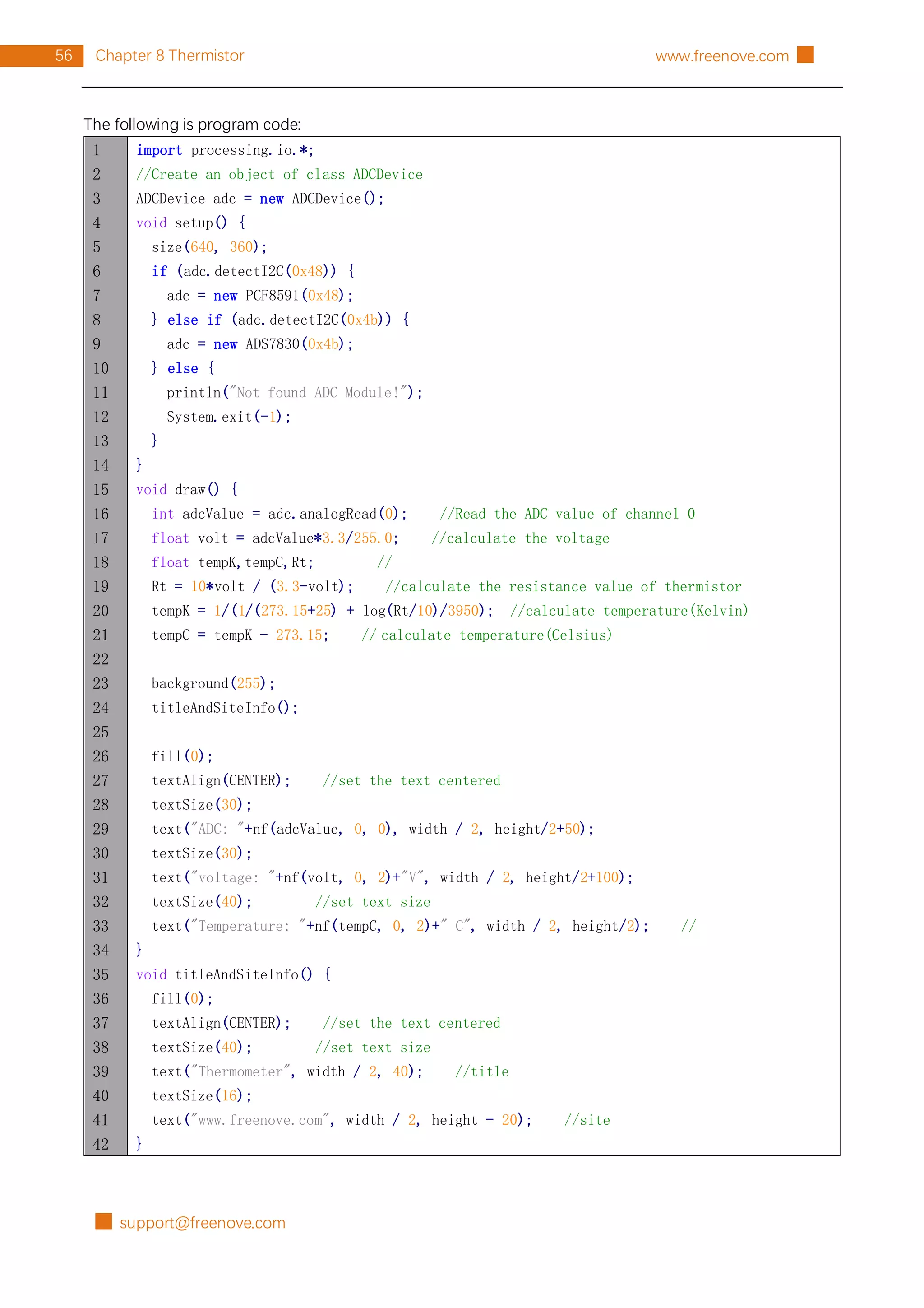
Task: Select line 'tempC = tempK - 273.15;'
Action: click(240, 635)
